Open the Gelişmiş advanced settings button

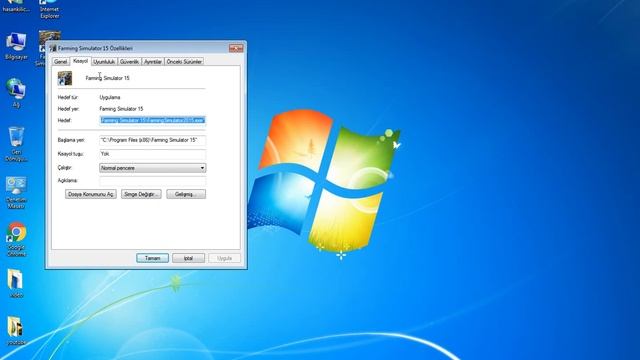click(186, 194)
